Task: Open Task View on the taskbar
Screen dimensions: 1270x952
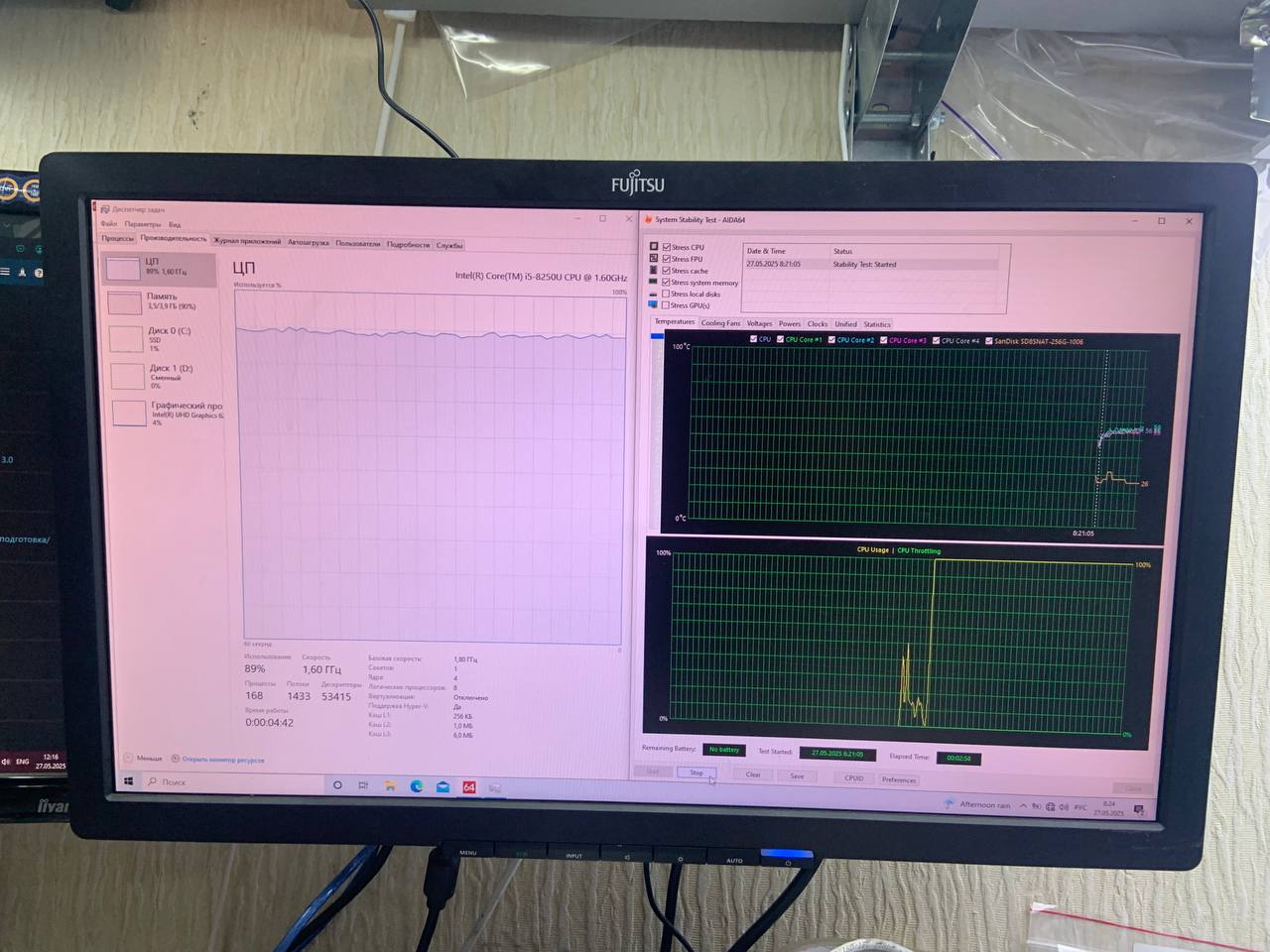Action: coord(363,785)
